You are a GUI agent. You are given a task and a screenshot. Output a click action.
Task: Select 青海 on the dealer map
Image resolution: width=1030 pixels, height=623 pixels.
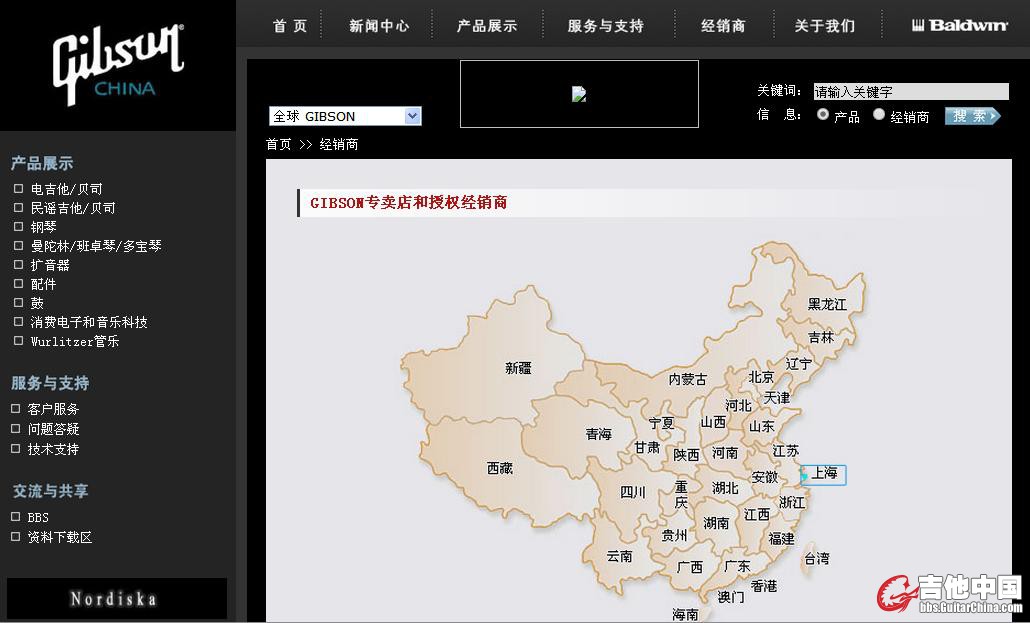coord(598,434)
